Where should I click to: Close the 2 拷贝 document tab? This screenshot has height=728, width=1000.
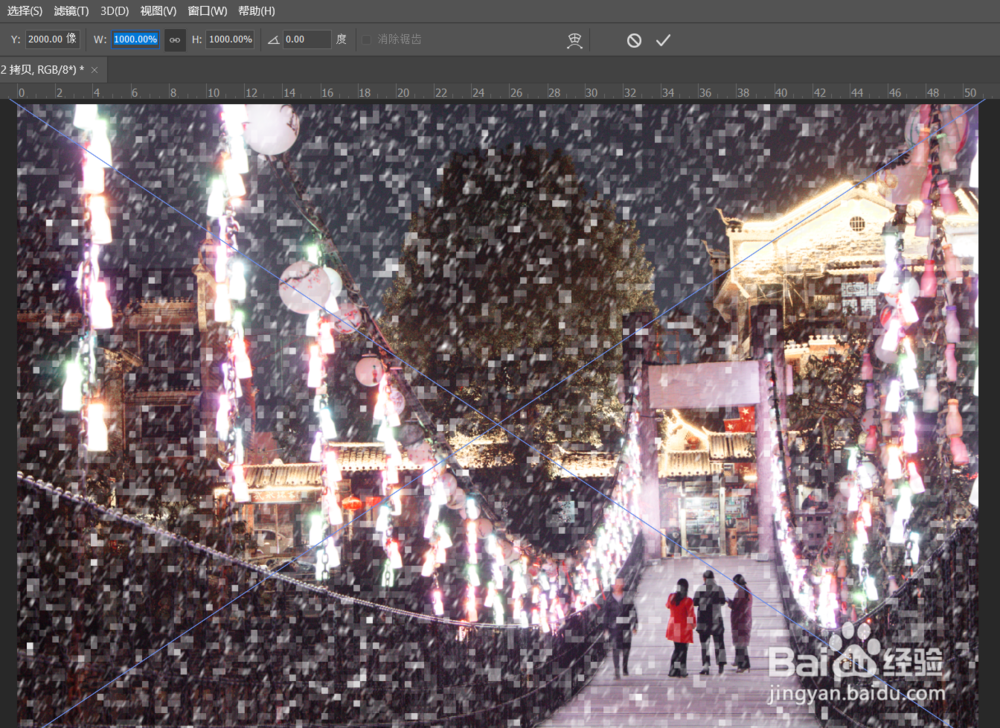tap(93, 70)
